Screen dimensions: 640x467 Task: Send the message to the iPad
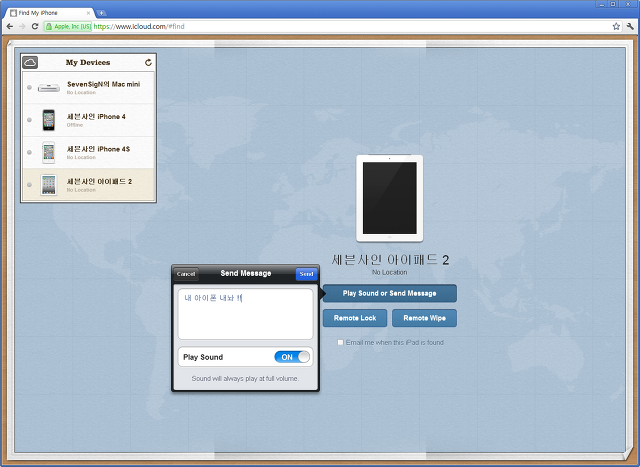click(306, 274)
